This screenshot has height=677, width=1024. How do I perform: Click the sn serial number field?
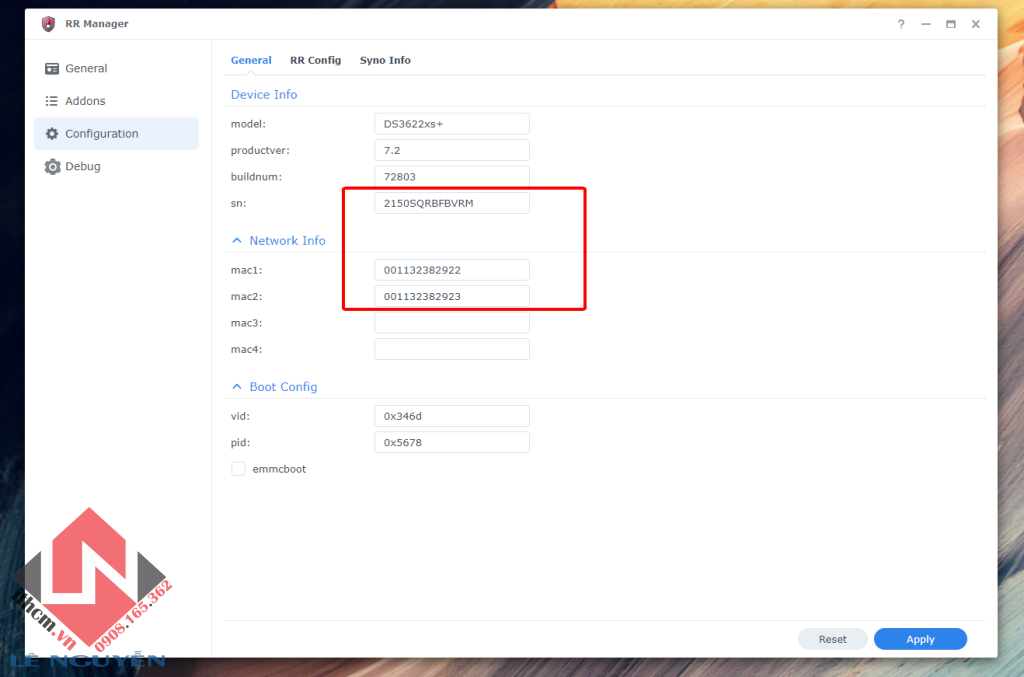(x=451, y=203)
